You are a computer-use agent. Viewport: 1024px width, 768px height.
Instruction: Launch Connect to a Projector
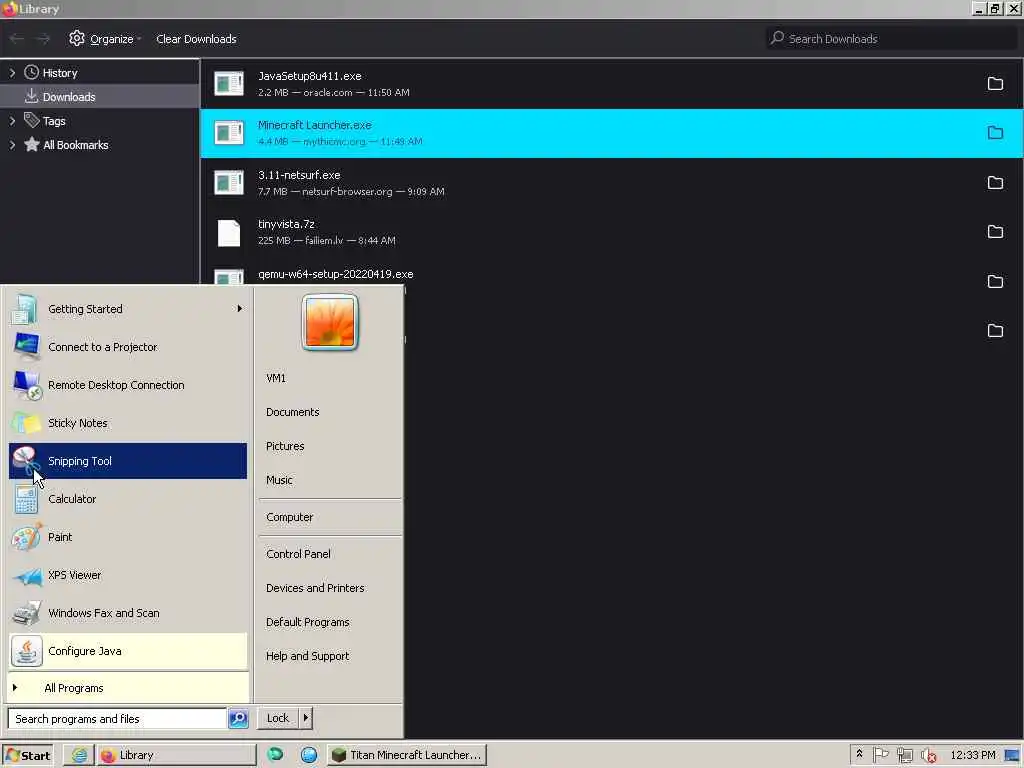pyautogui.click(x=128, y=347)
